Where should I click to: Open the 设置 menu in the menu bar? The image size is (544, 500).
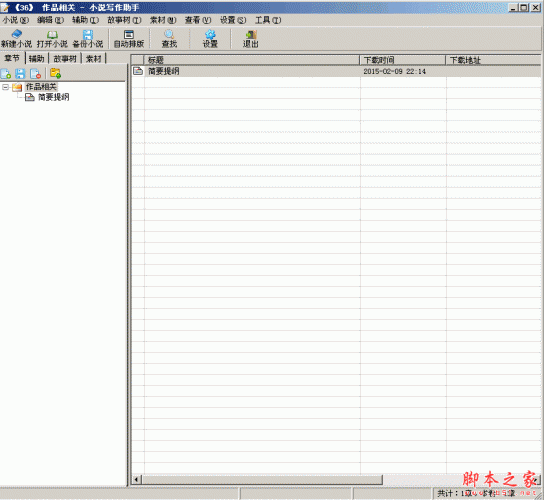coord(233,20)
